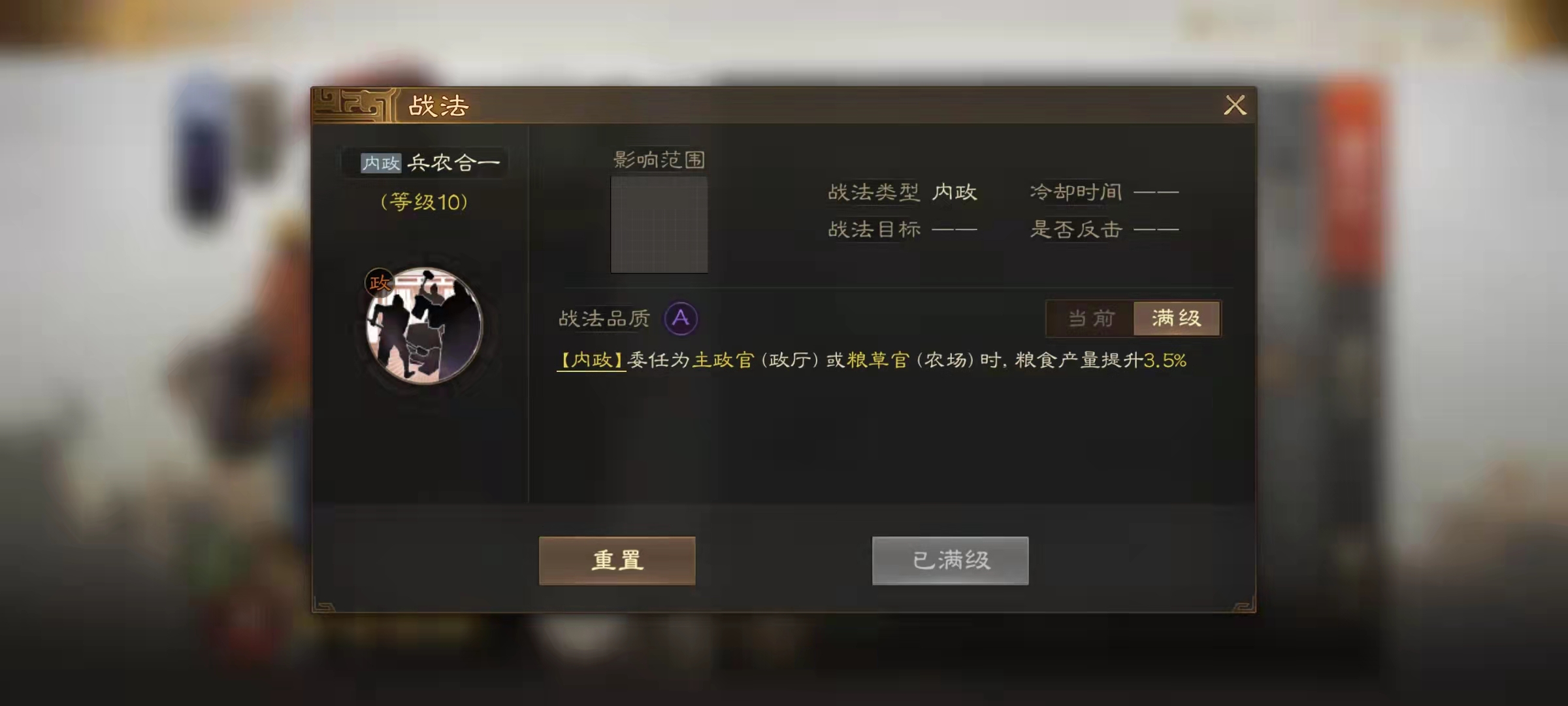
Task: Click the 影响范围 grid preview
Action: coord(659,225)
